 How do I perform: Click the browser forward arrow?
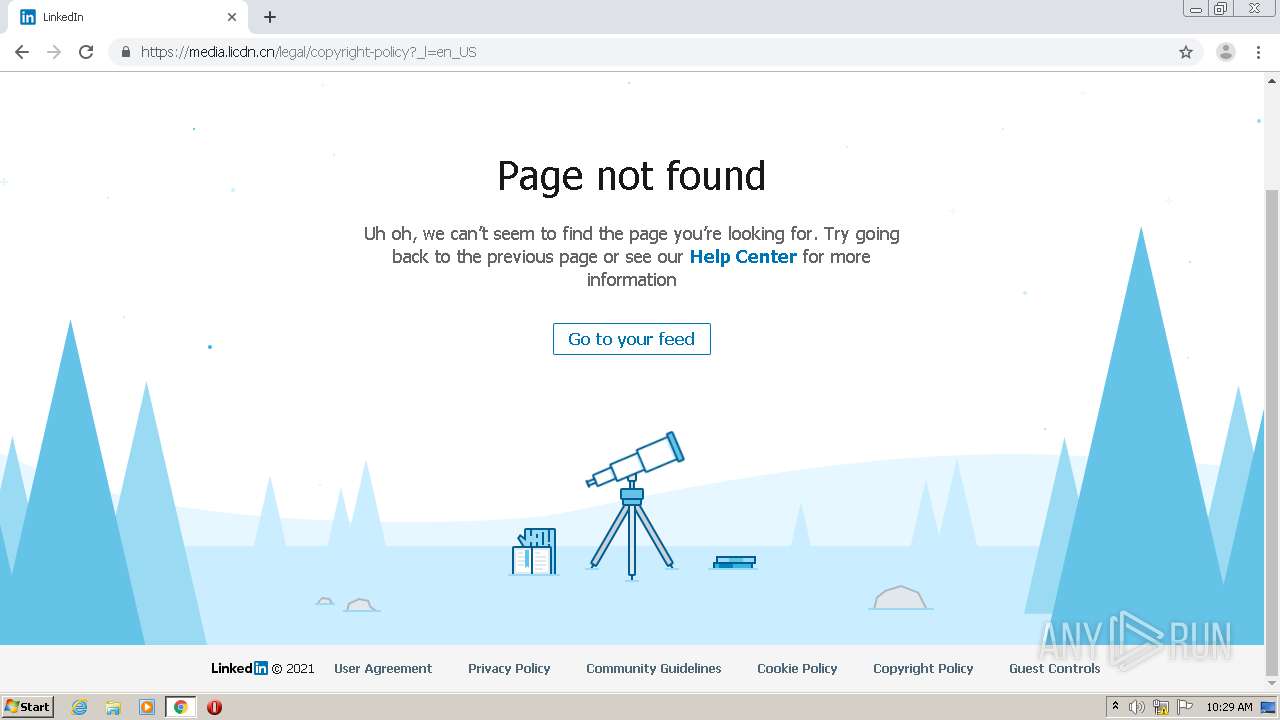54,52
